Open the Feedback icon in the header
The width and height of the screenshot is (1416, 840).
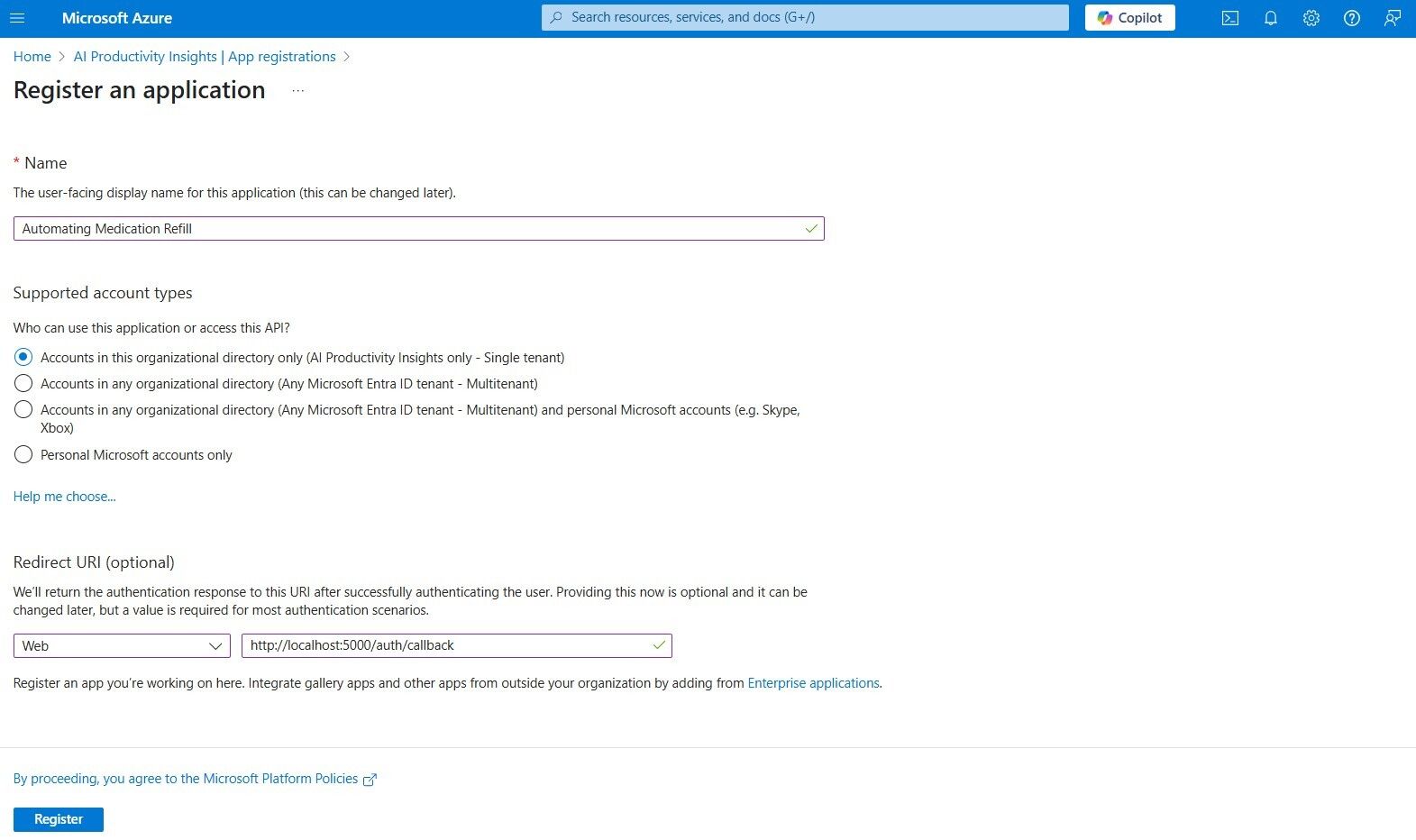point(1392,18)
